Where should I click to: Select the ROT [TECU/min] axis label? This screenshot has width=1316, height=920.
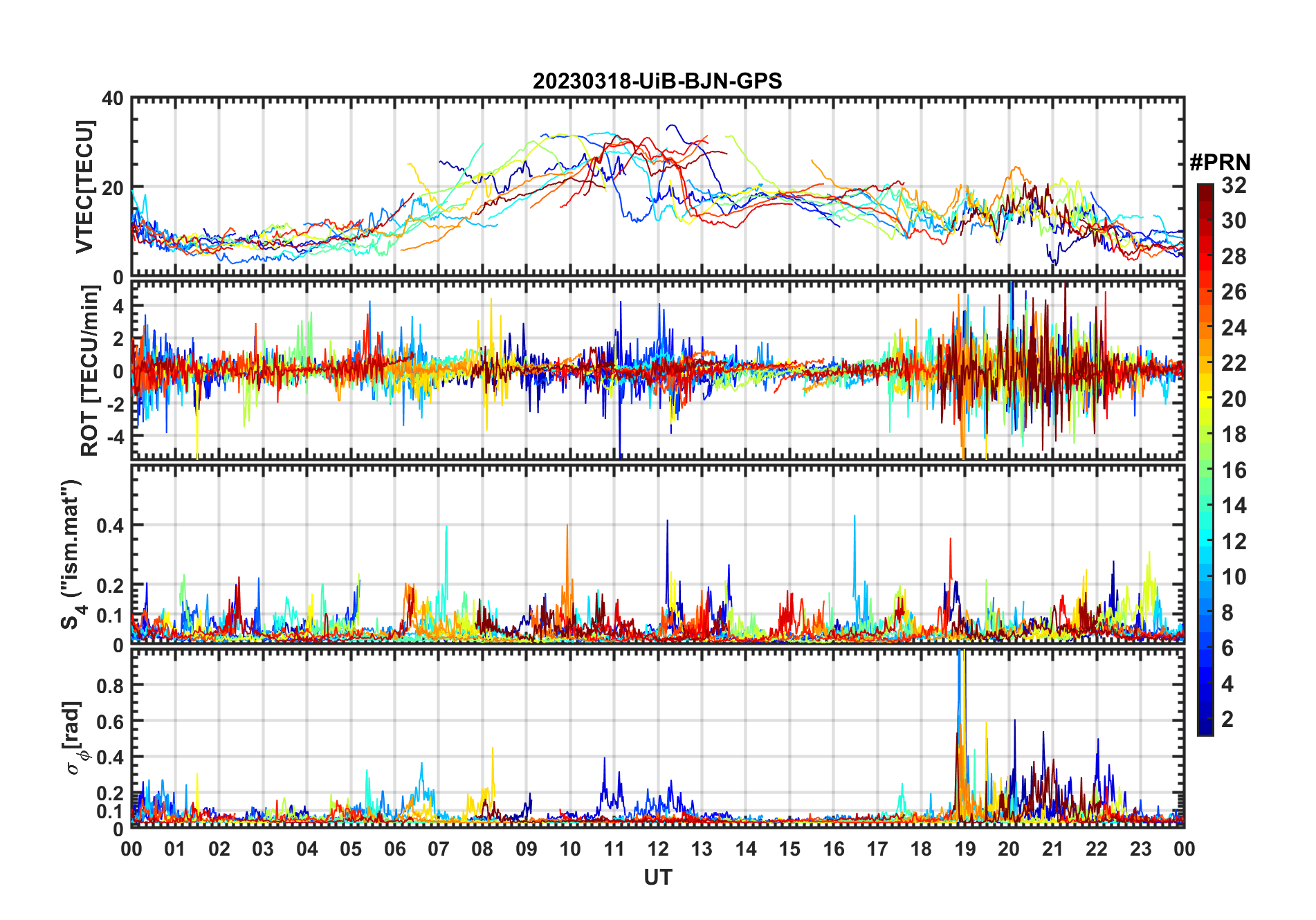(x=89, y=371)
